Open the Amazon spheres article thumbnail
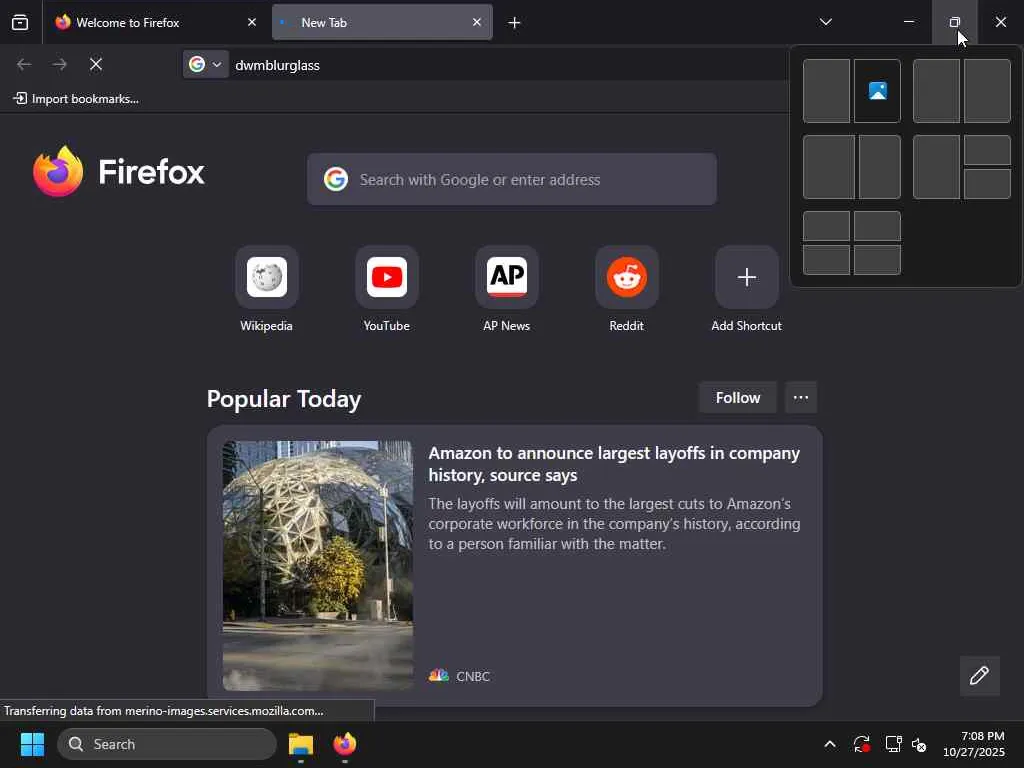1024x768 pixels. coord(318,566)
